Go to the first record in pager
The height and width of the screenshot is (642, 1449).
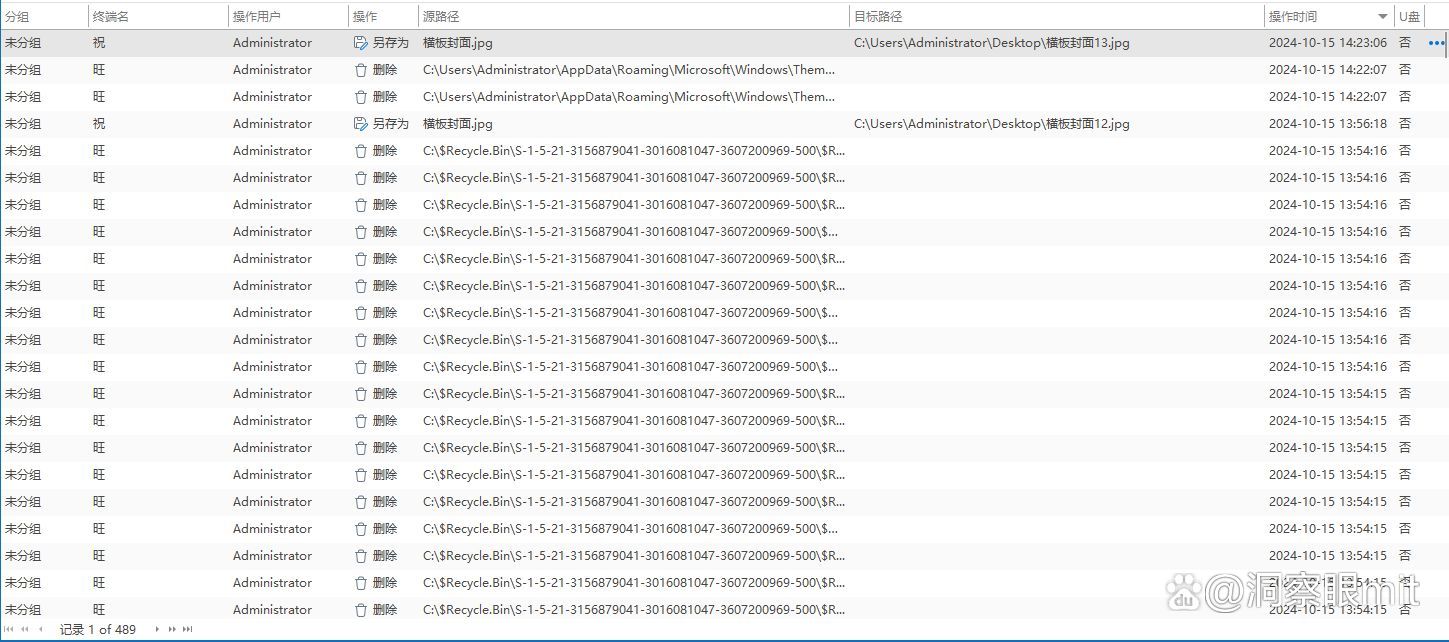pos(9,629)
